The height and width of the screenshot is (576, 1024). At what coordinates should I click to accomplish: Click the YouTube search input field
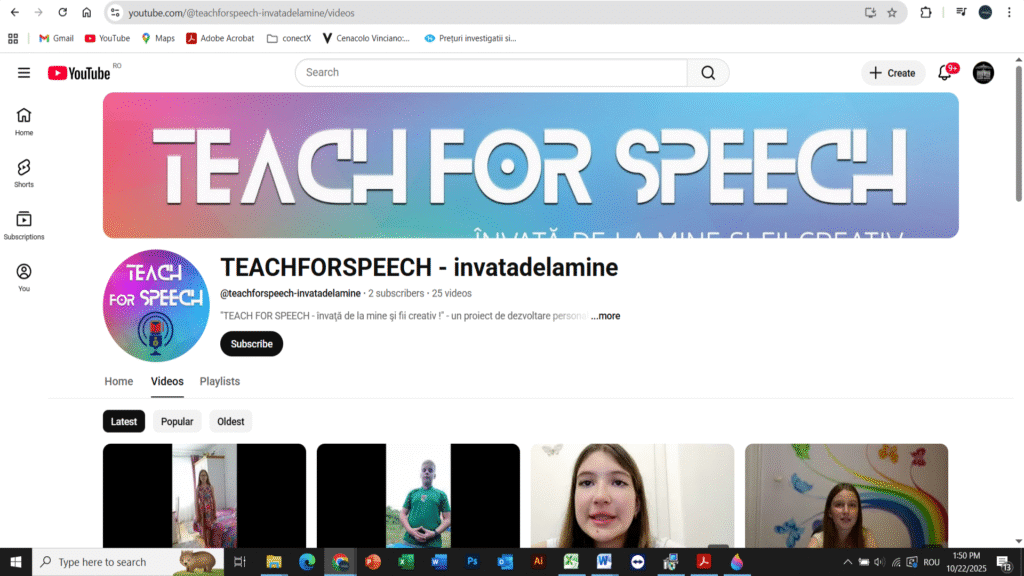coord(490,73)
